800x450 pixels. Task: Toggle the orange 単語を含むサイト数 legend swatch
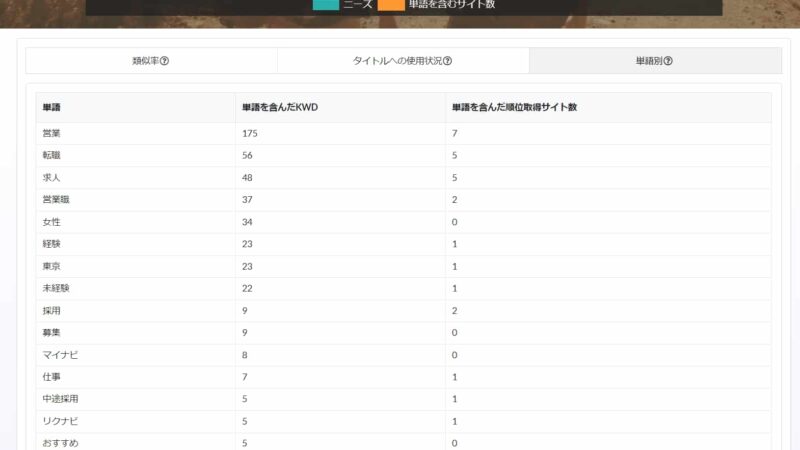pos(391,4)
